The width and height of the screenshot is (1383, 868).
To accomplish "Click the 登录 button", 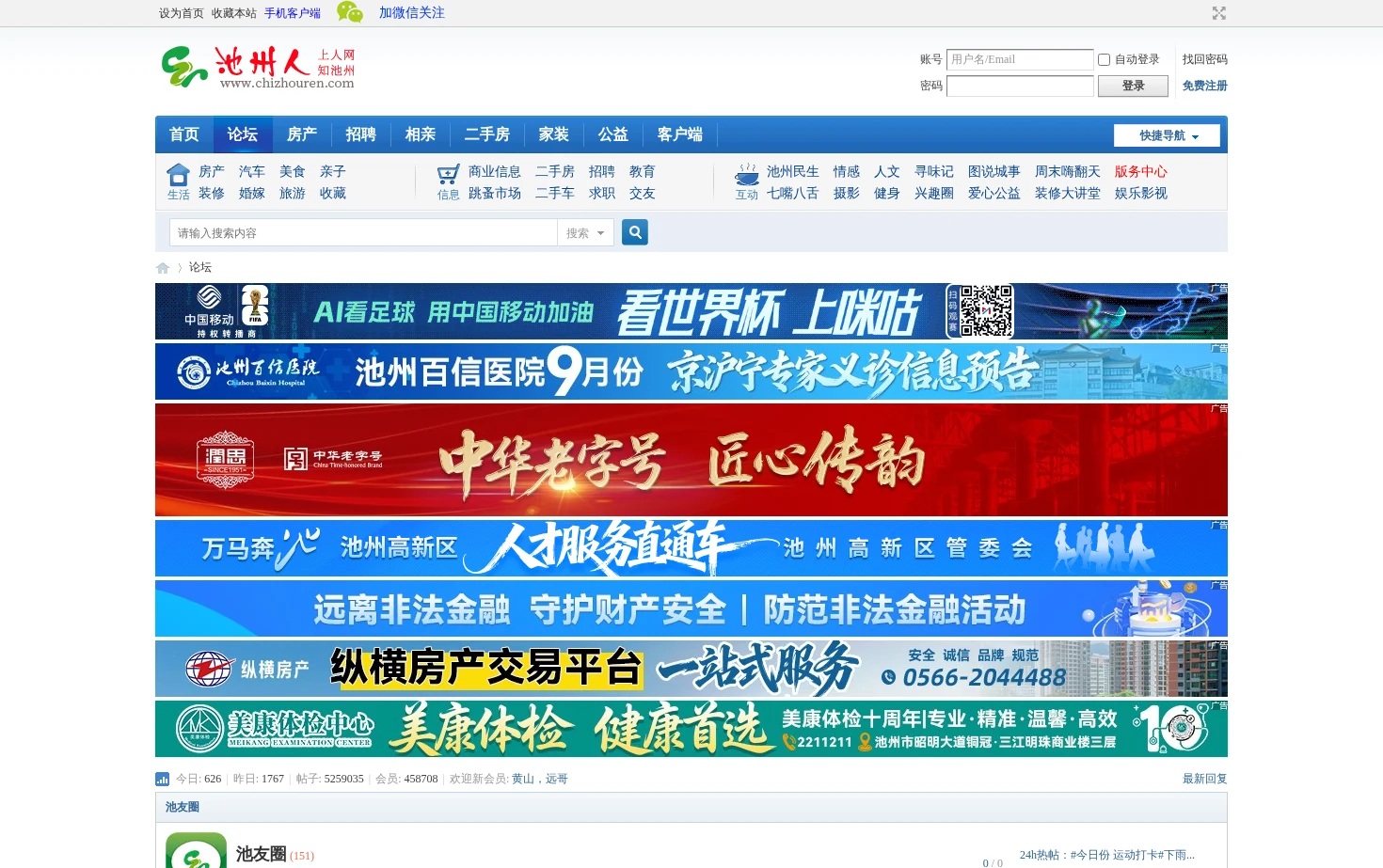I will pyautogui.click(x=1133, y=86).
